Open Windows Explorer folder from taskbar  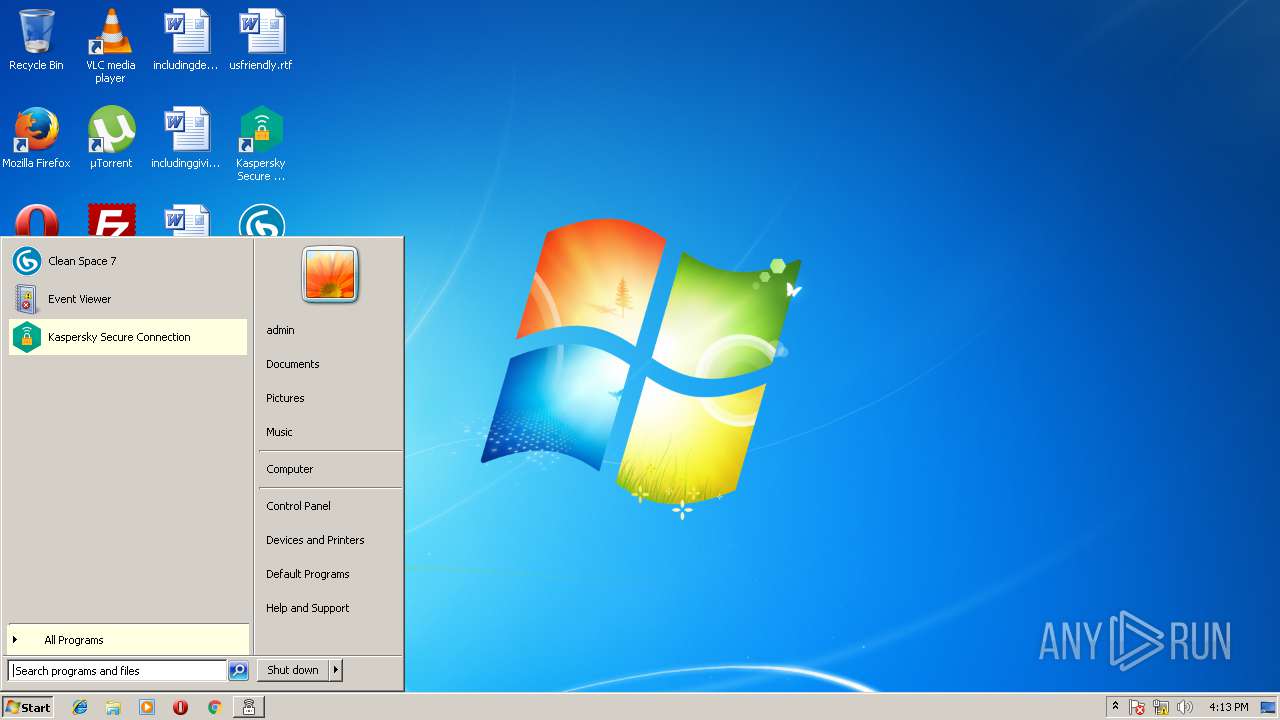pos(113,707)
